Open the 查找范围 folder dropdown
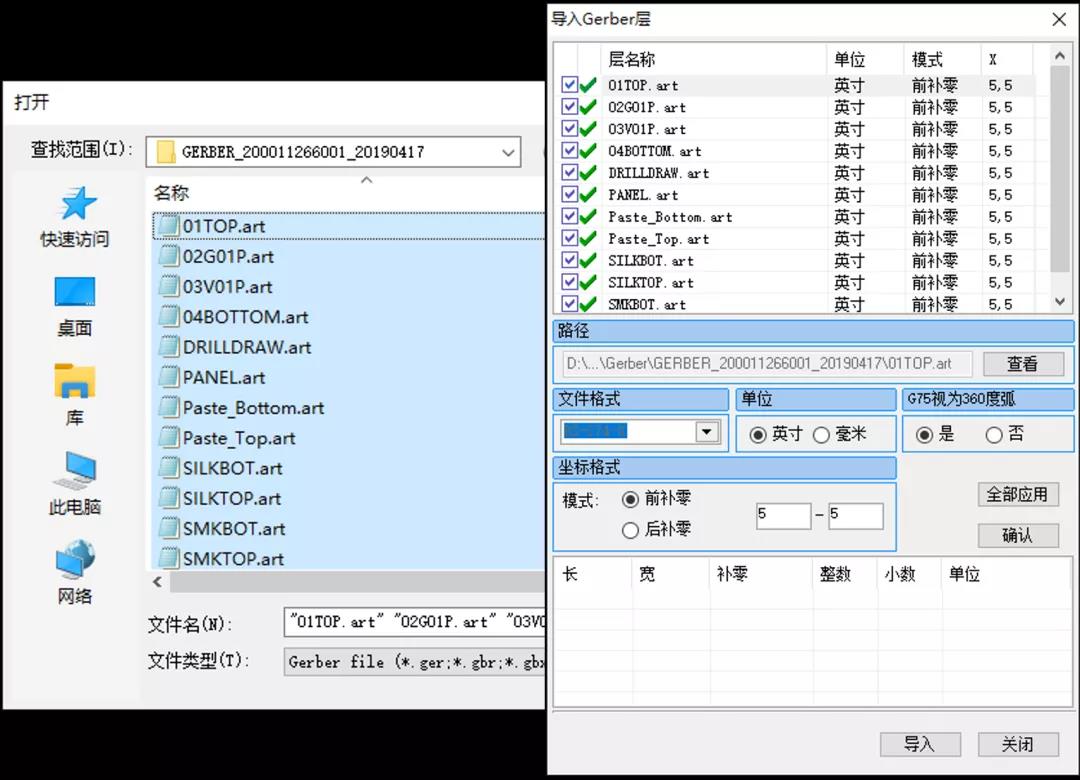Image resolution: width=1080 pixels, height=780 pixels. click(509, 151)
